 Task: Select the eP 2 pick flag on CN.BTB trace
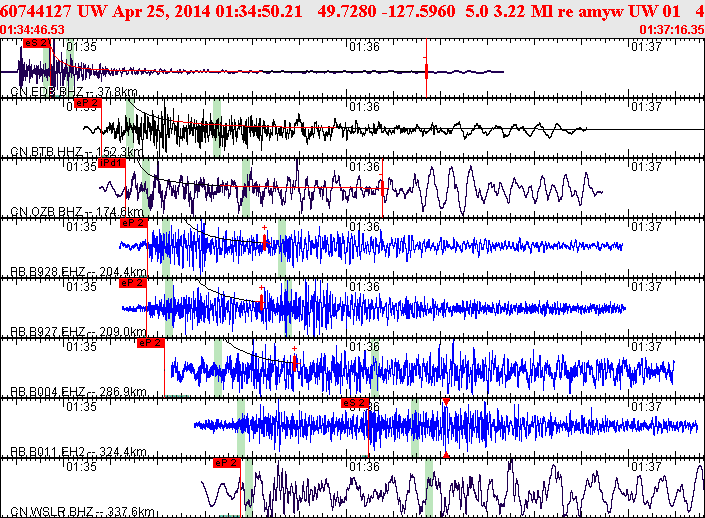click(x=88, y=103)
